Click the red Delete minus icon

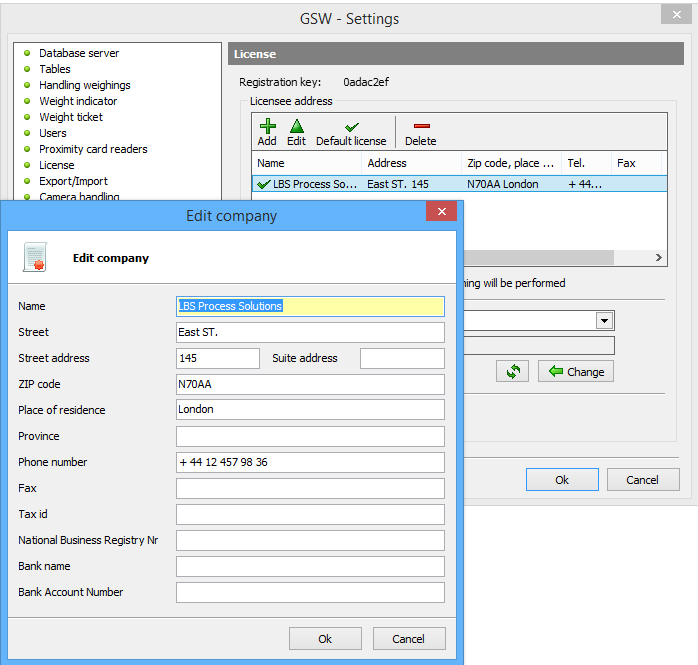click(x=421, y=126)
